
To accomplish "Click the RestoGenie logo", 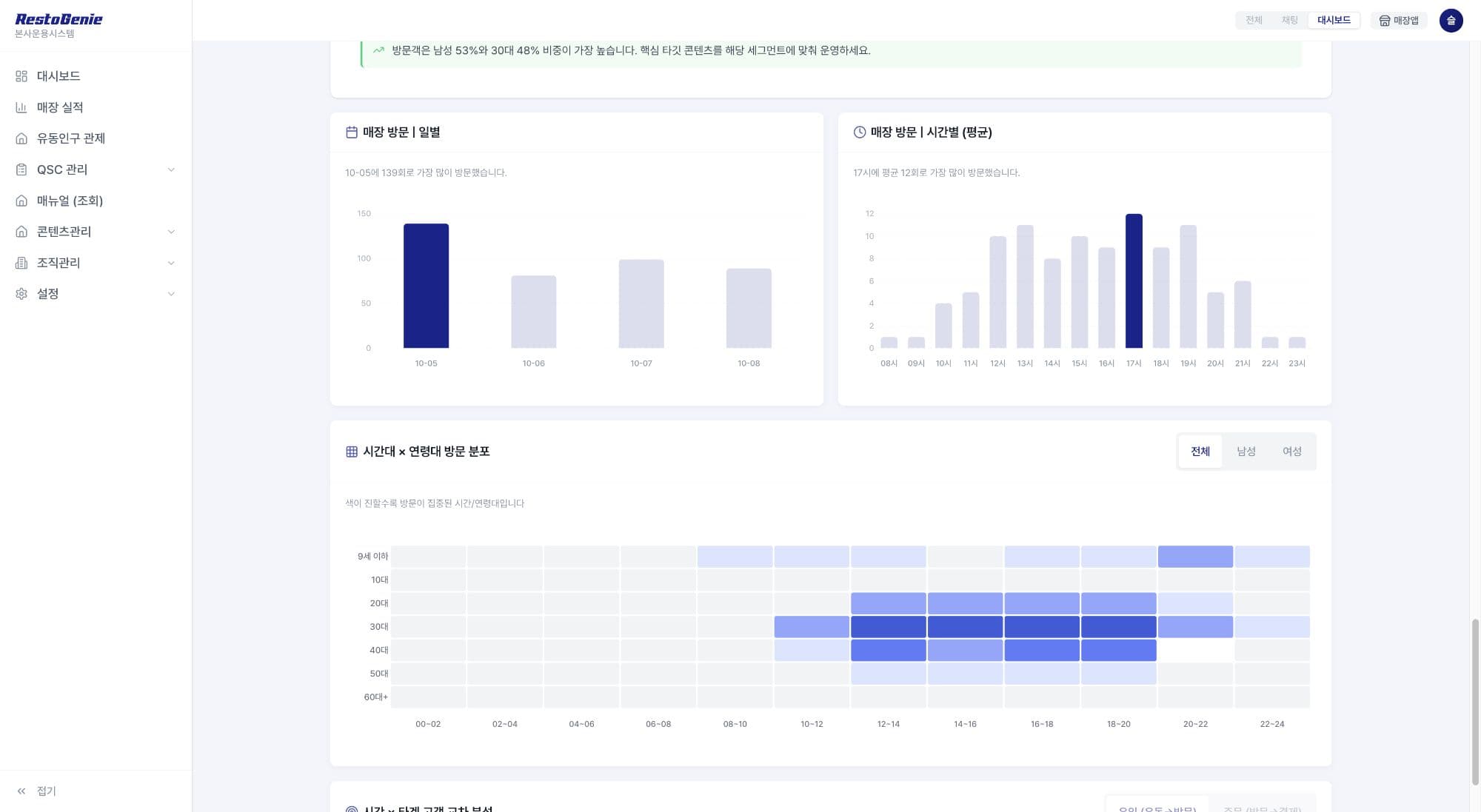I will pos(58,19).
